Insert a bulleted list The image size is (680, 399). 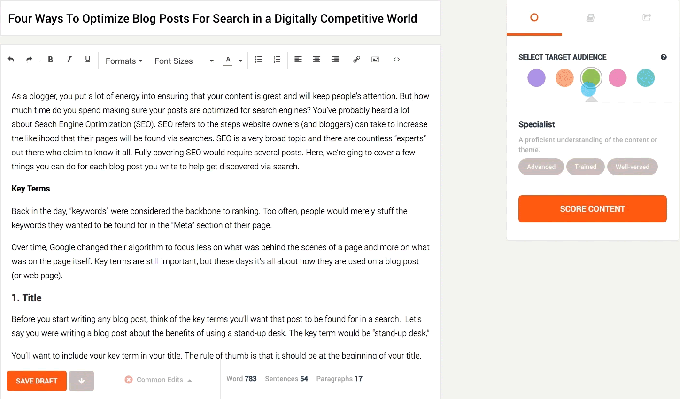pyautogui.click(x=258, y=59)
